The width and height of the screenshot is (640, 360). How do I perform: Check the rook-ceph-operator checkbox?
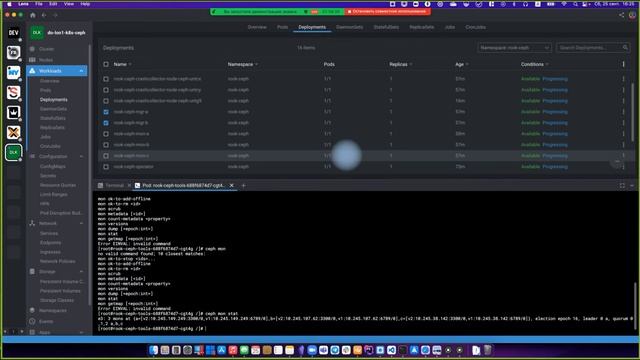106,167
